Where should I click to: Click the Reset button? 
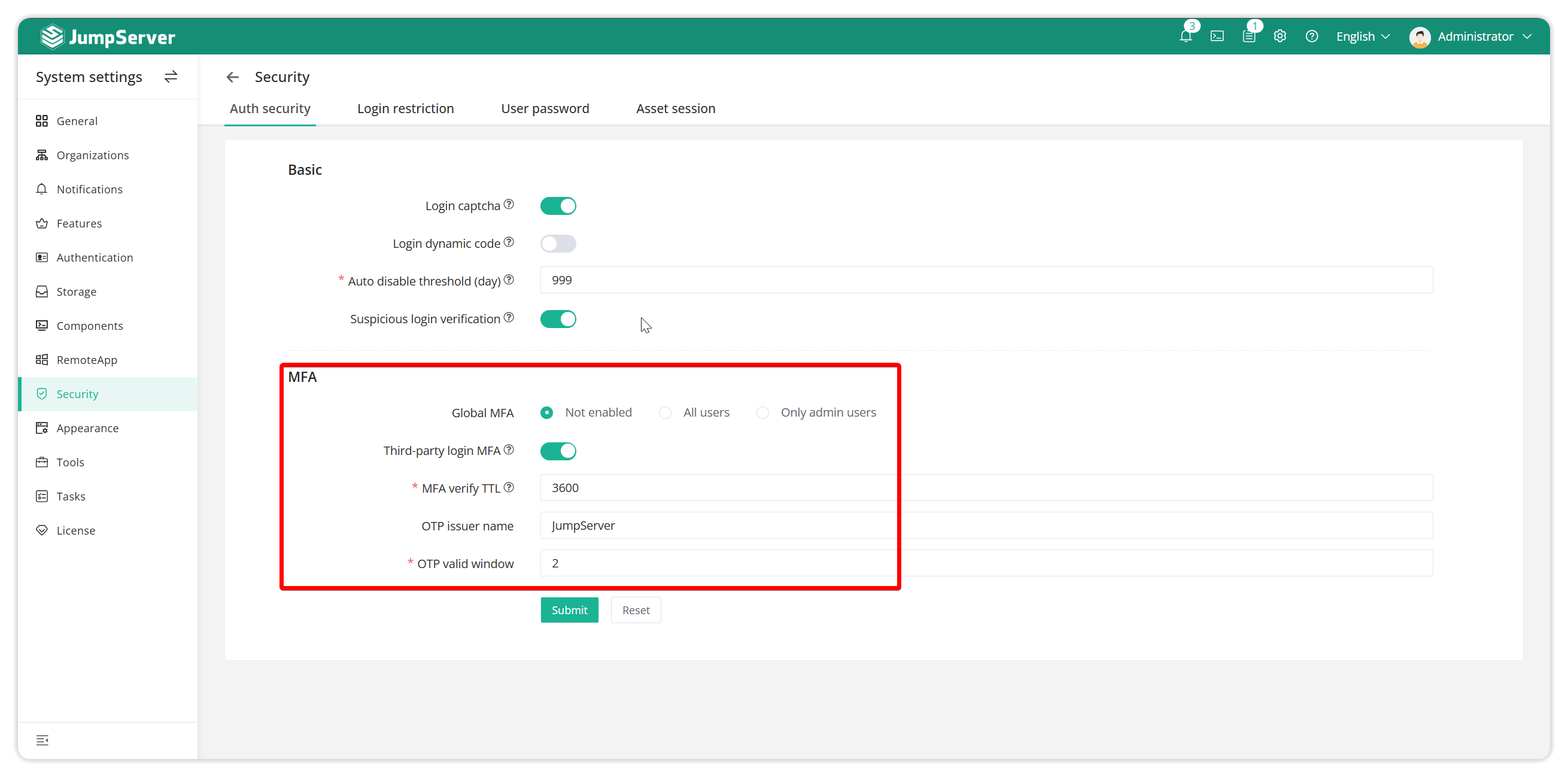click(636, 609)
